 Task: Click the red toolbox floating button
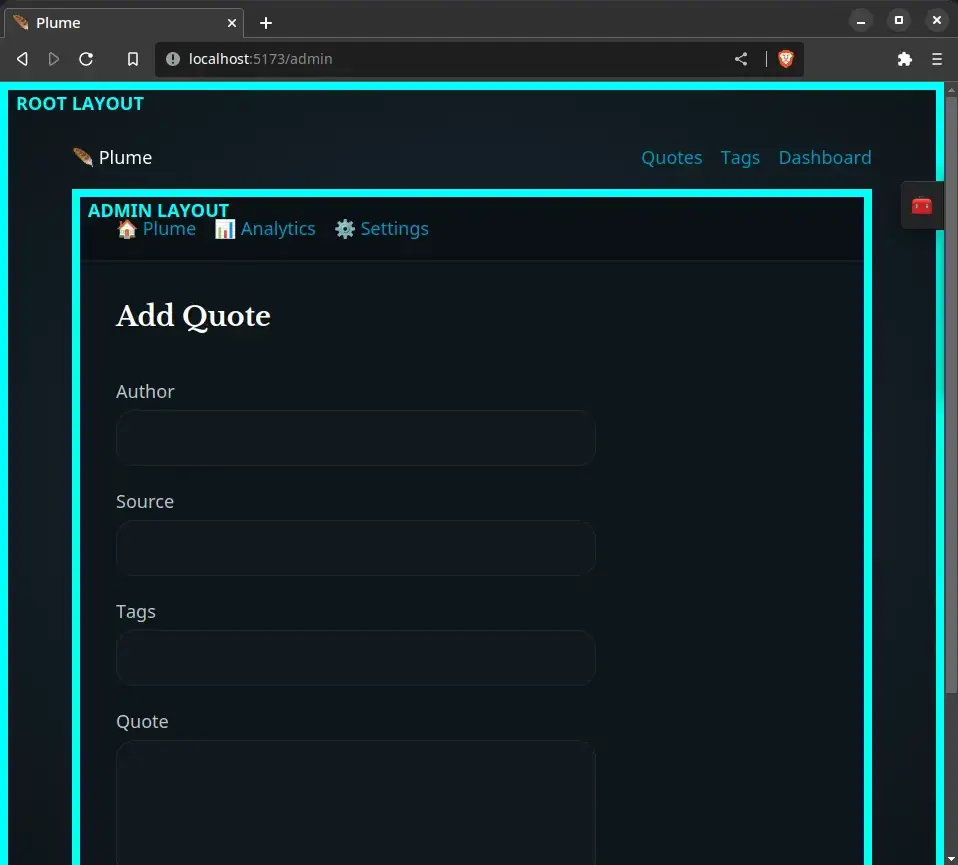tap(921, 205)
